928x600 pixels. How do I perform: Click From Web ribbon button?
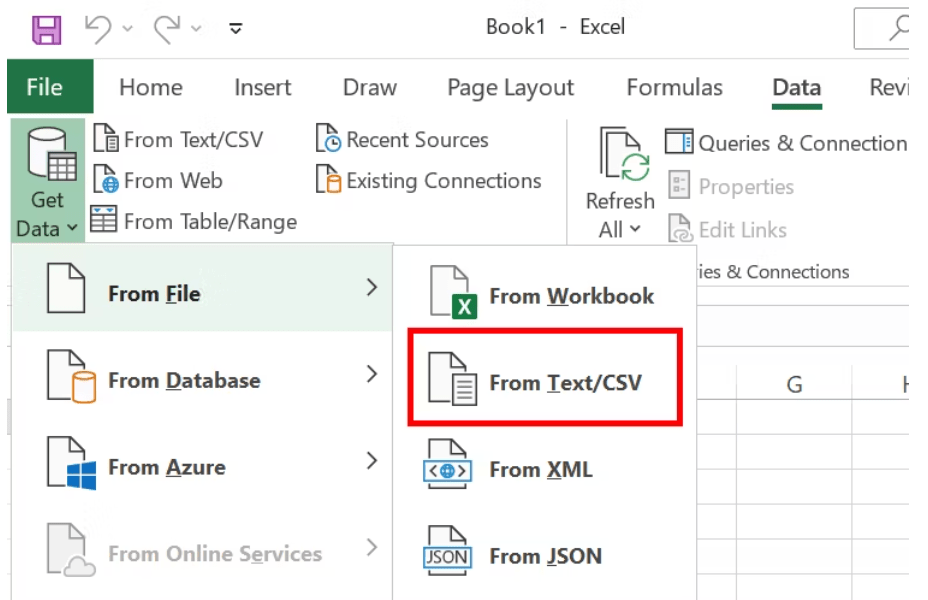pyautogui.click(x=158, y=180)
